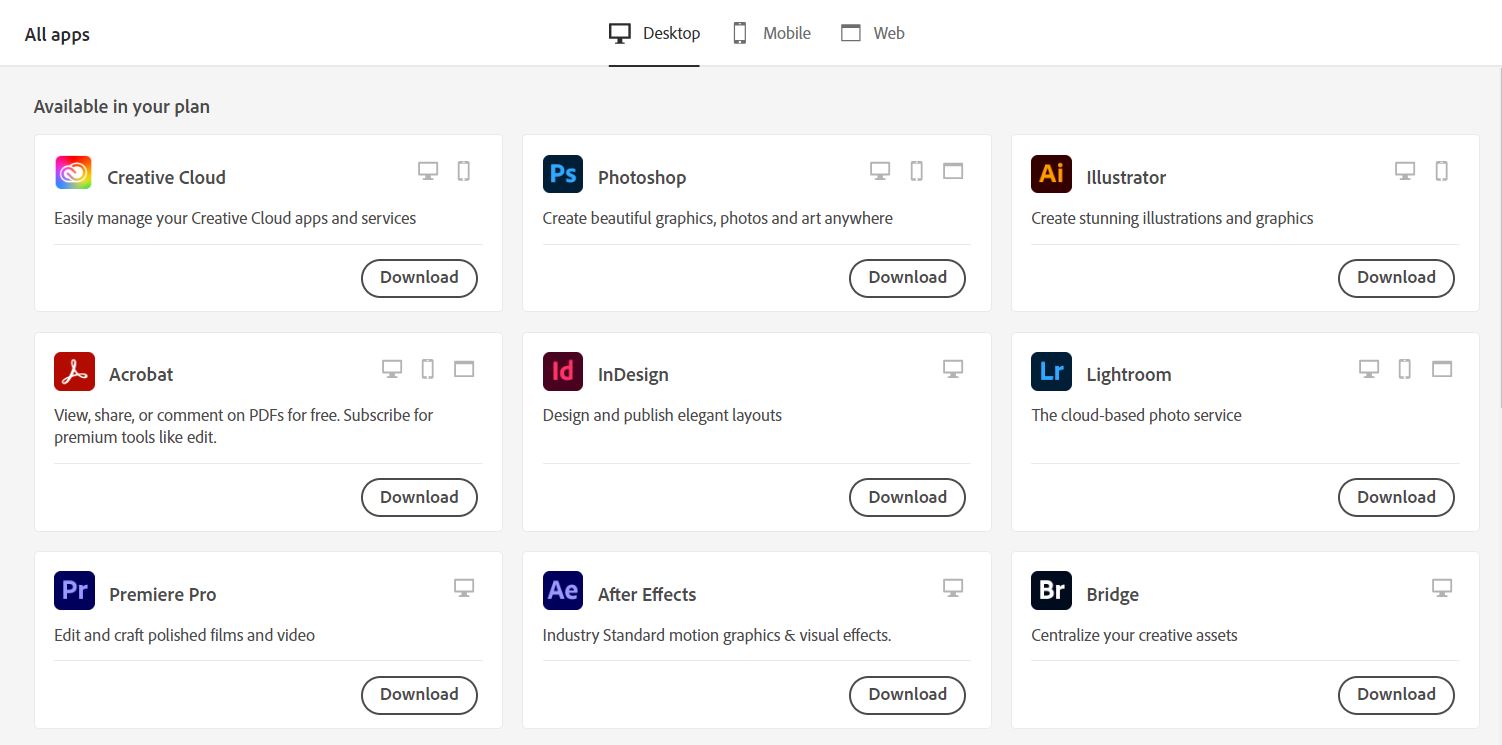Download Photoshop
1502x745 pixels.
point(907,278)
